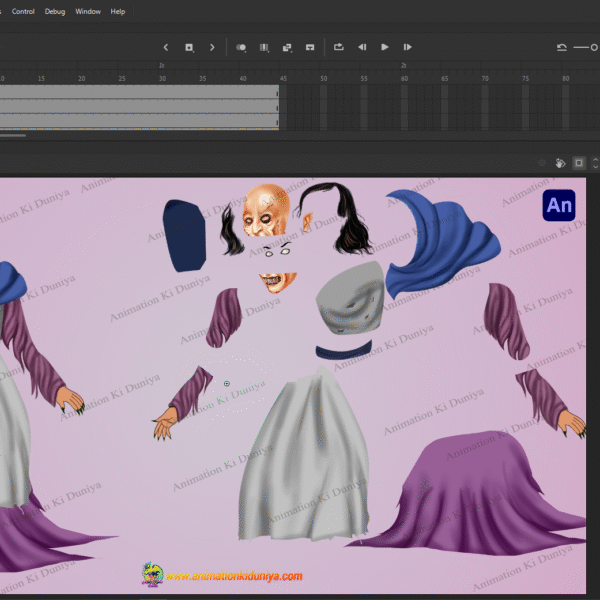Viewport: 600px width, 600px height.
Task: Select the mouth with teeth piece
Action: click(278, 282)
